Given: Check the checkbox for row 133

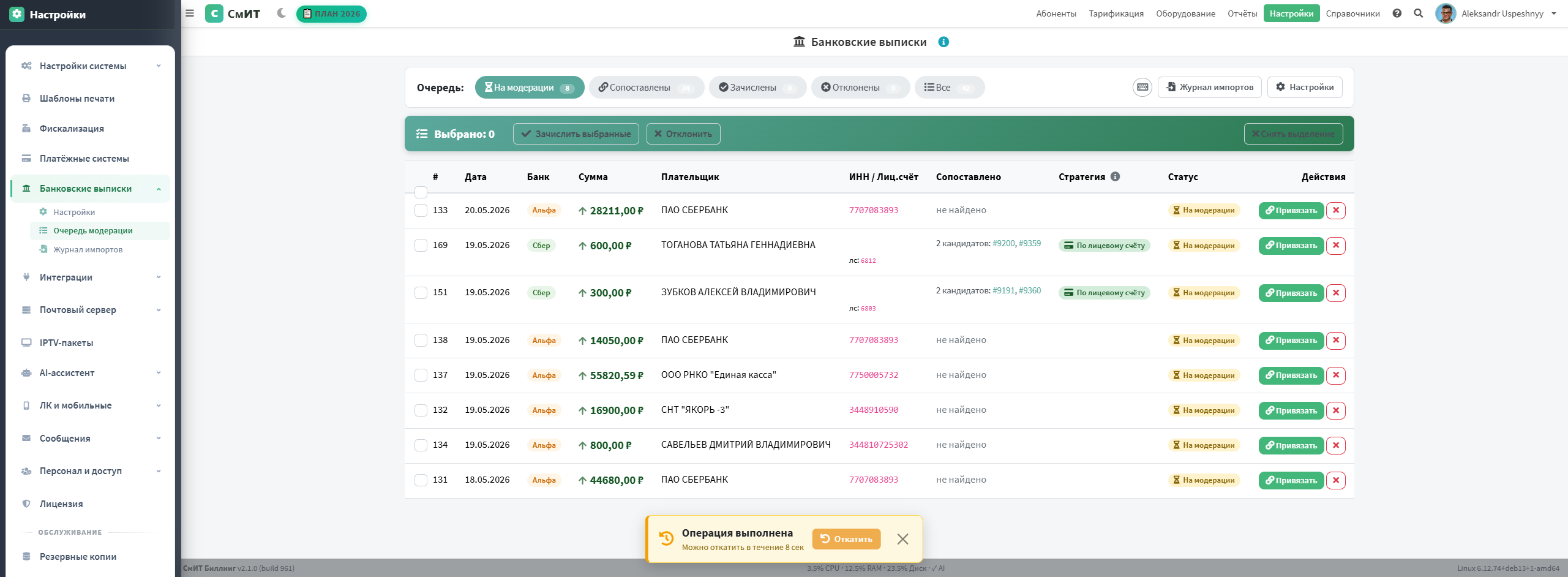Looking at the screenshot, I should point(421,210).
